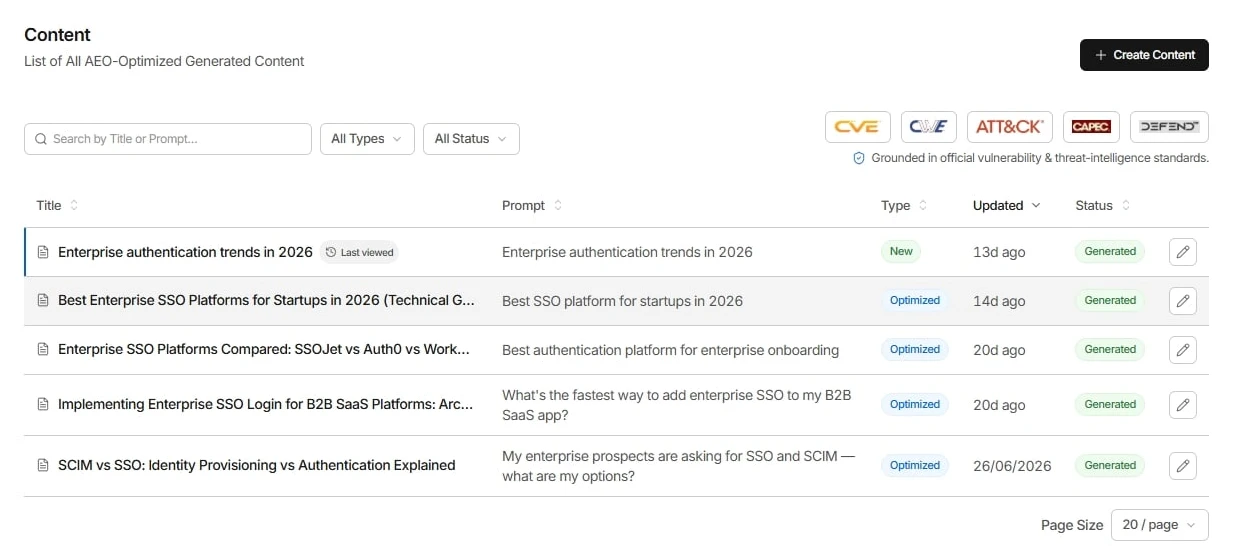Sort by the Status column header
Image resolution: width=1233 pixels, height=546 pixels.
[1102, 205]
